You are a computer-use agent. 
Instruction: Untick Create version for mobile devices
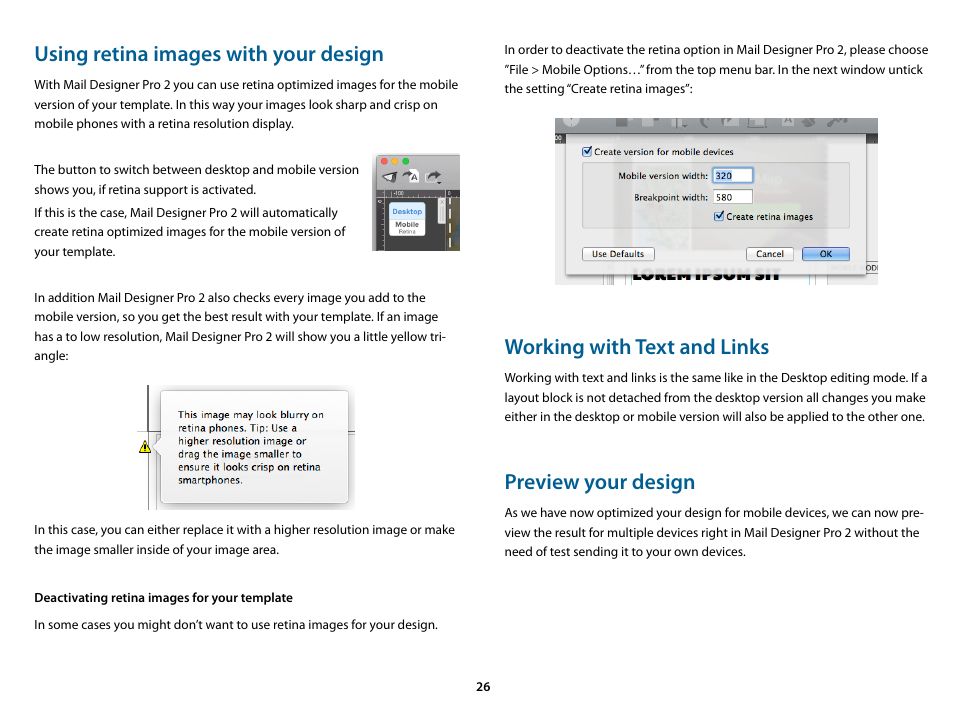(x=587, y=151)
